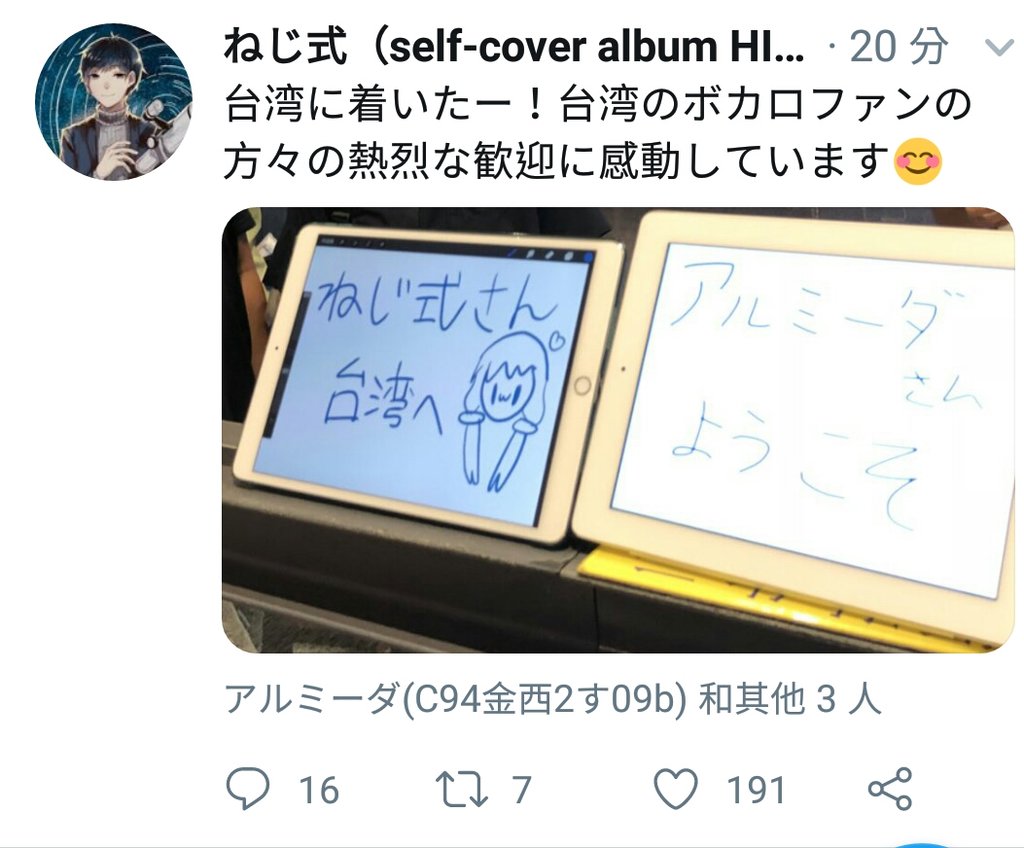The image size is (1024, 848).
Task: Click the reply count 16
Action: tap(319, 789)
